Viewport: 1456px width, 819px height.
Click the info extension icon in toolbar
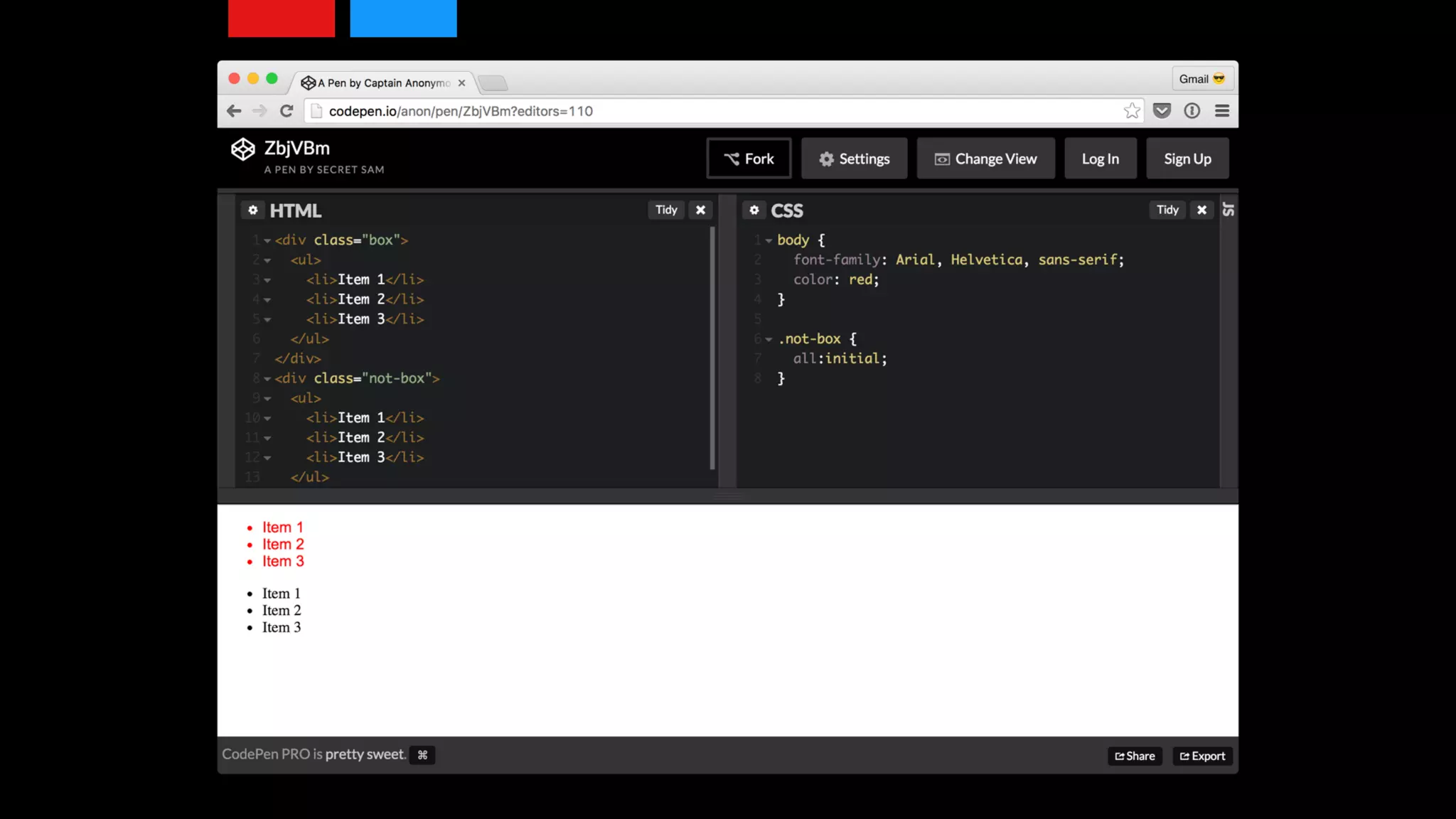(1192, 111)
